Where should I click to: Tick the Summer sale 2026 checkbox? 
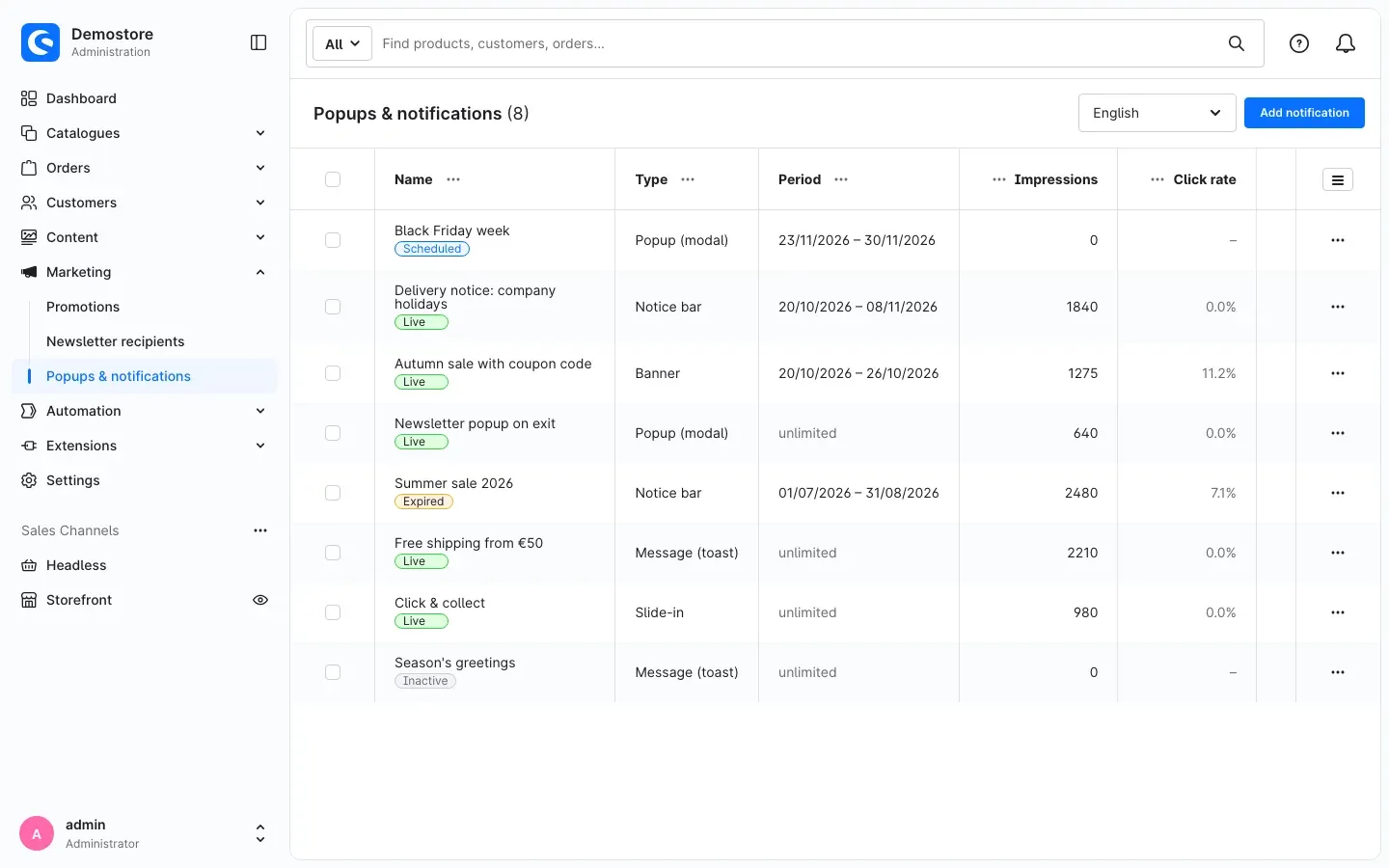click(333, 493)
